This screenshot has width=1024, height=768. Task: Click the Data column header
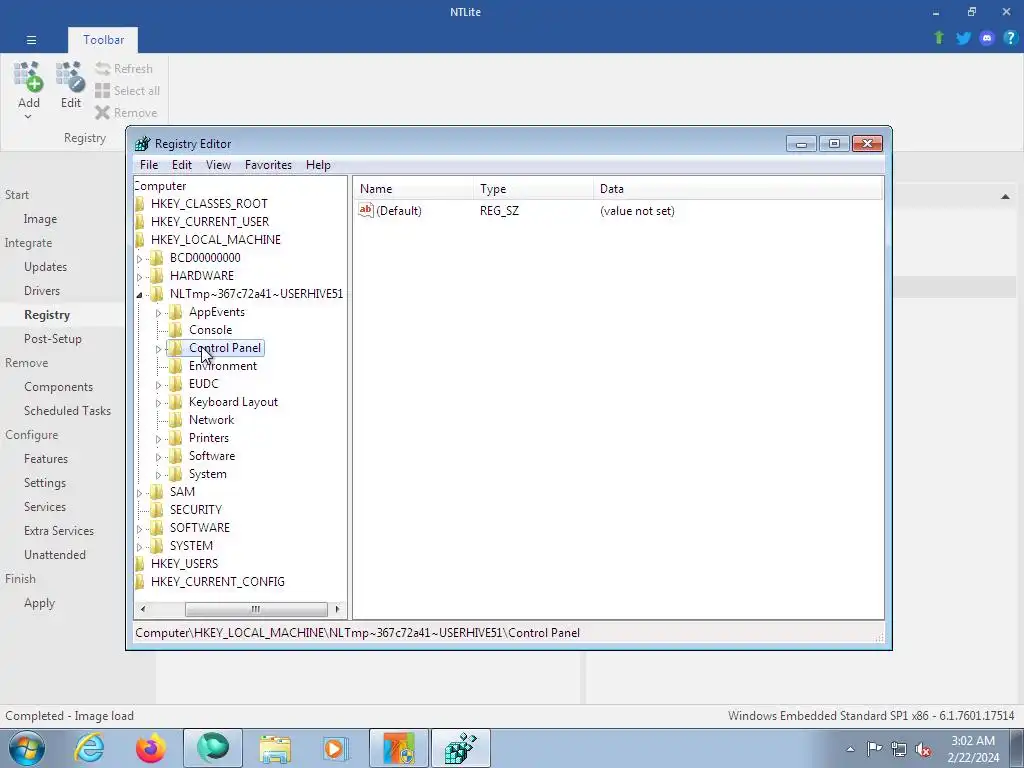tap(738, 189)
